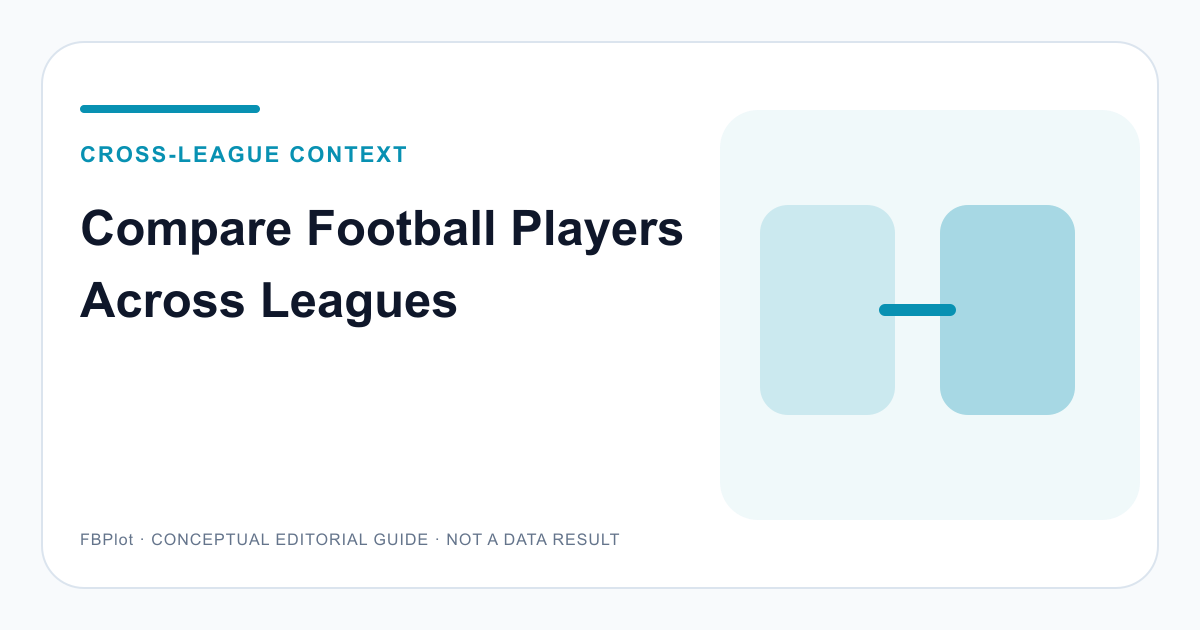Image resolution: width=1200 pixels, height=630 pixels.
Task: Click the word Across in the headline
Action: point(162,302)
